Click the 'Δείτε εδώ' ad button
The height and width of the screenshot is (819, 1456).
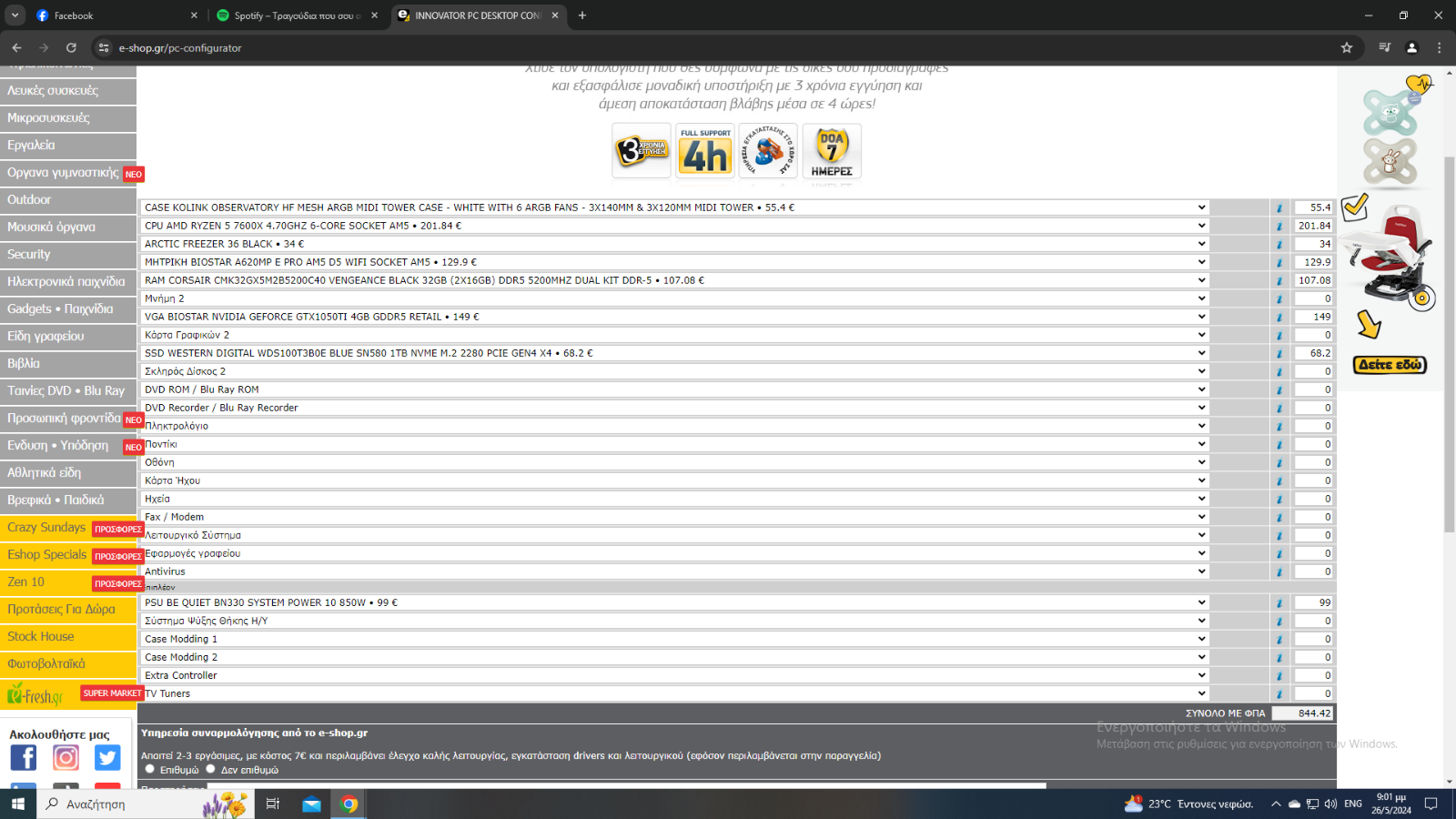tap(1390, 365)
